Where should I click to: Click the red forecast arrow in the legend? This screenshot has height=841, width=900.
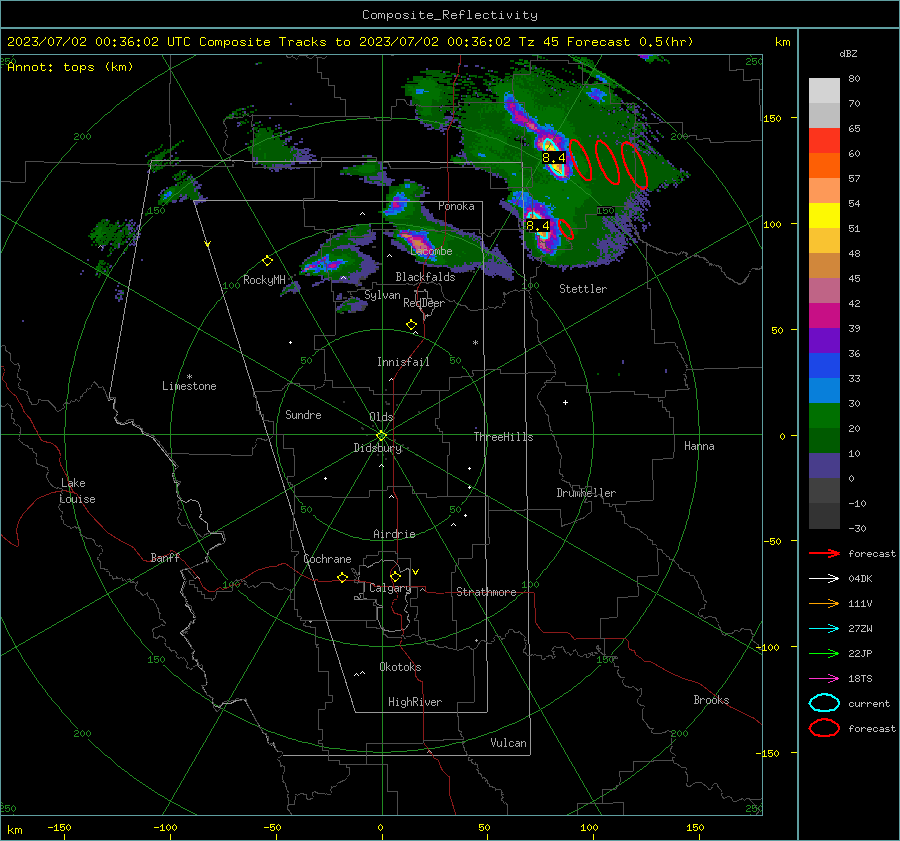click(x=824, y=553)
